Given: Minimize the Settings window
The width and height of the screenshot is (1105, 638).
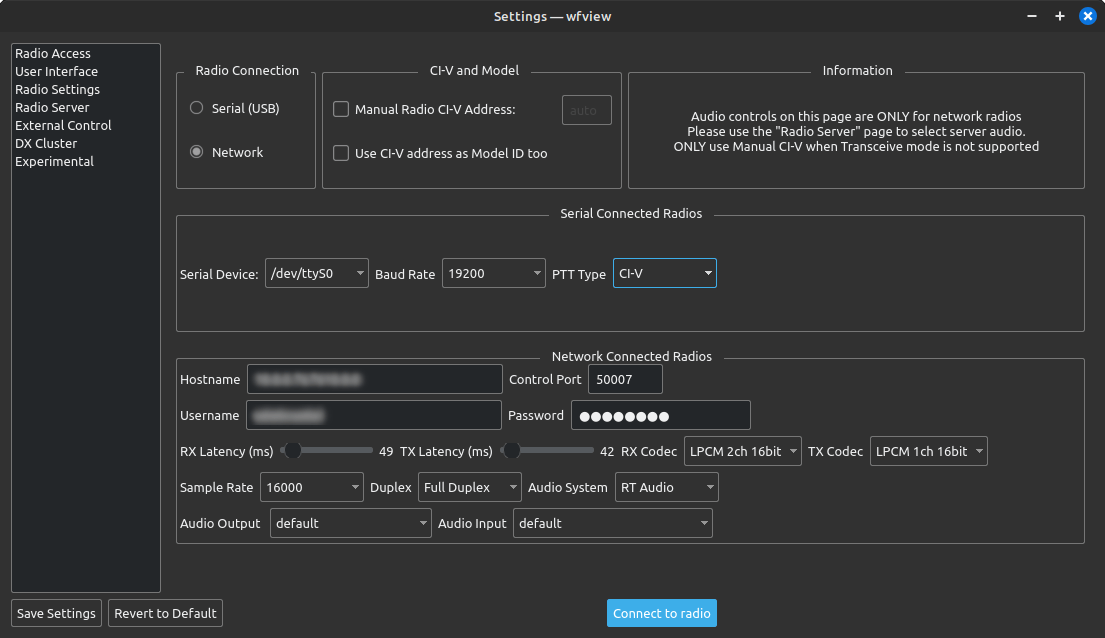Looking at the screenshot, I should pos(1032,16).
